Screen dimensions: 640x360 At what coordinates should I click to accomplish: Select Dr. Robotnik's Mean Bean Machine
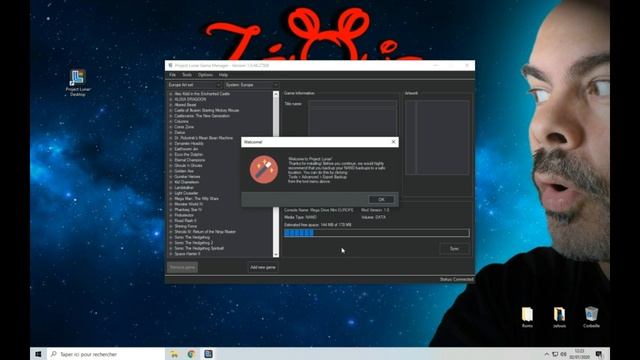pyautogui.click(x=203, y=138)
